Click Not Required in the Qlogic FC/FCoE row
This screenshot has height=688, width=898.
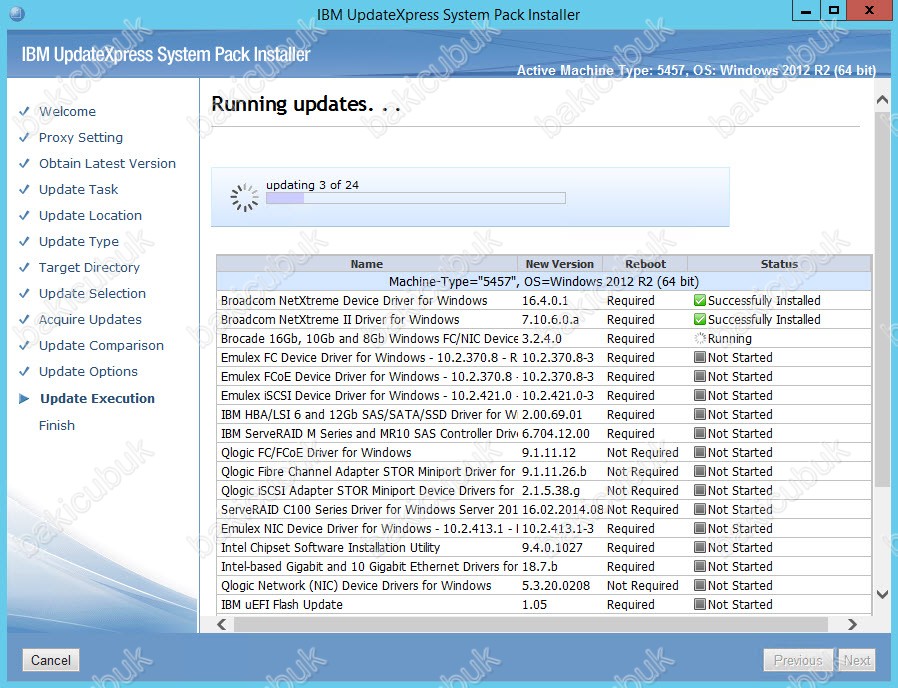pyautogui.click(x=643, y=453)
